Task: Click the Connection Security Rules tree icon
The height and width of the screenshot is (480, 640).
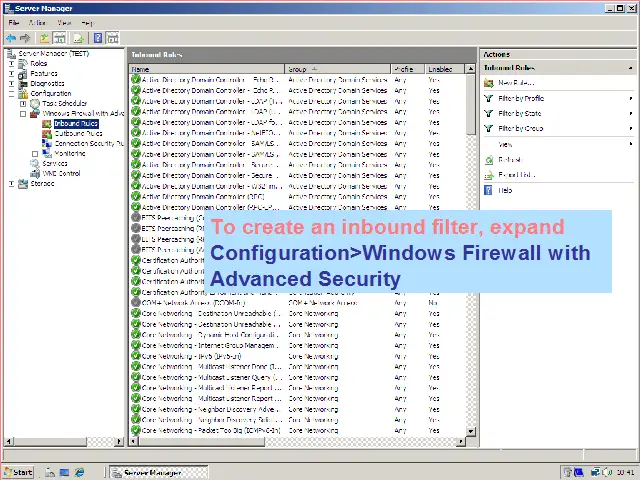Action: [x=47, y=143]
